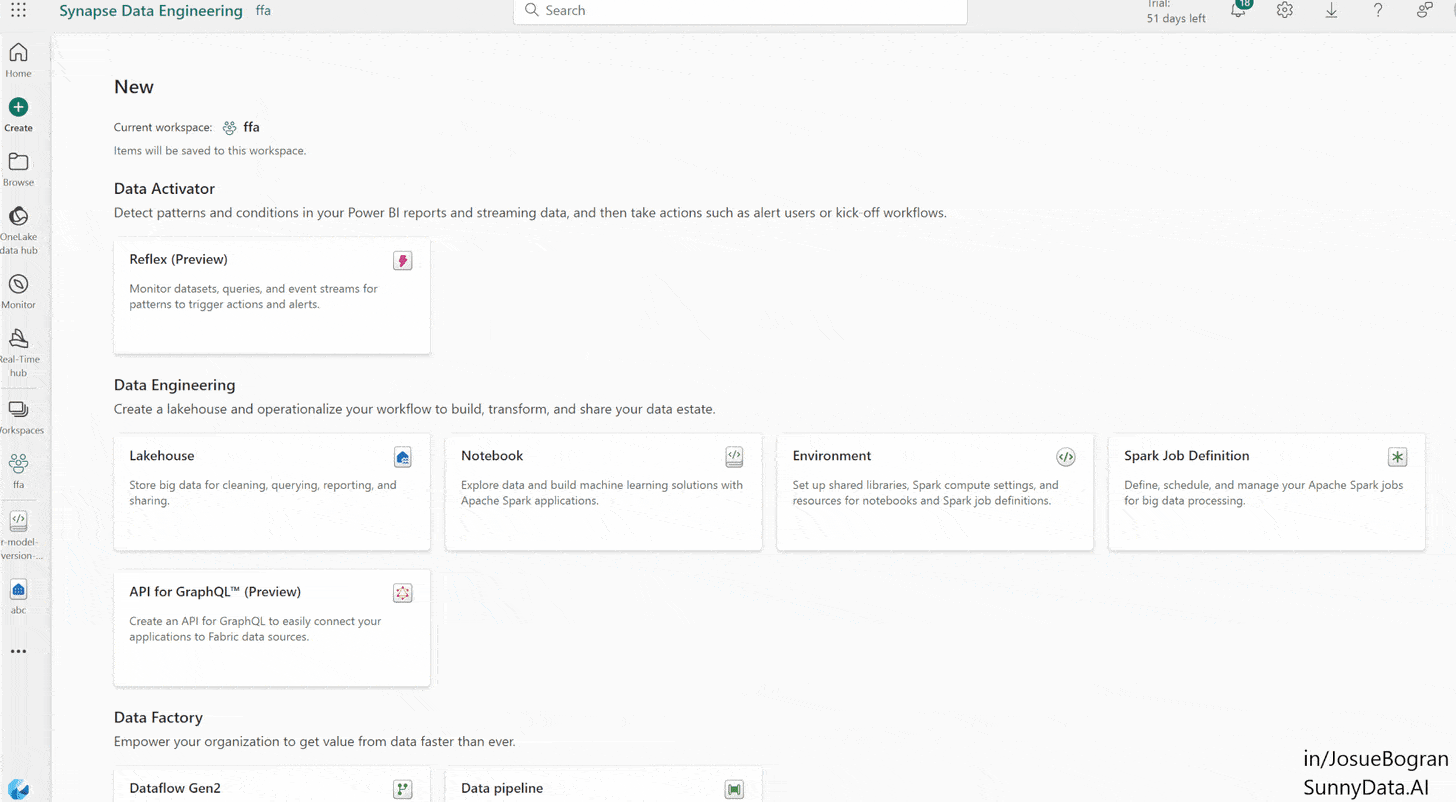Click the Reflex lightning icon
The height and width of the screenshot is (802, 1456).
pos(403,261)
